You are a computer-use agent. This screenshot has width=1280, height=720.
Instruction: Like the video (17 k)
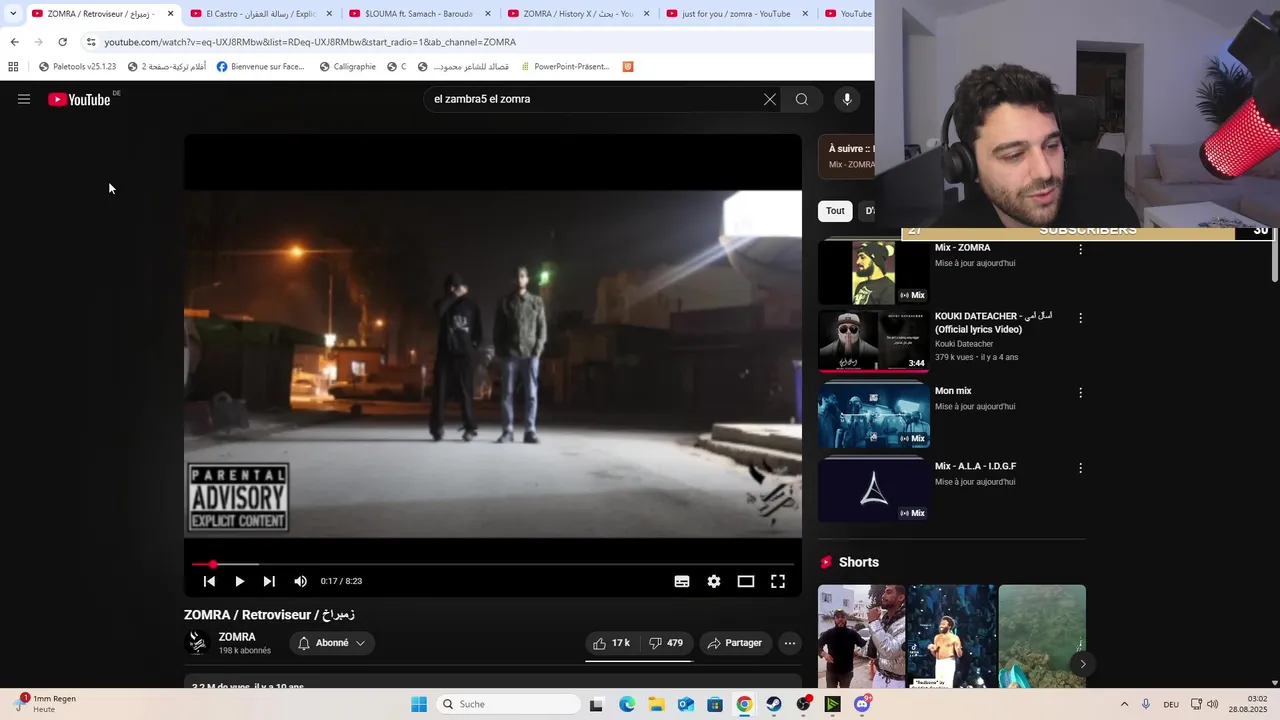tap(612, 643)
